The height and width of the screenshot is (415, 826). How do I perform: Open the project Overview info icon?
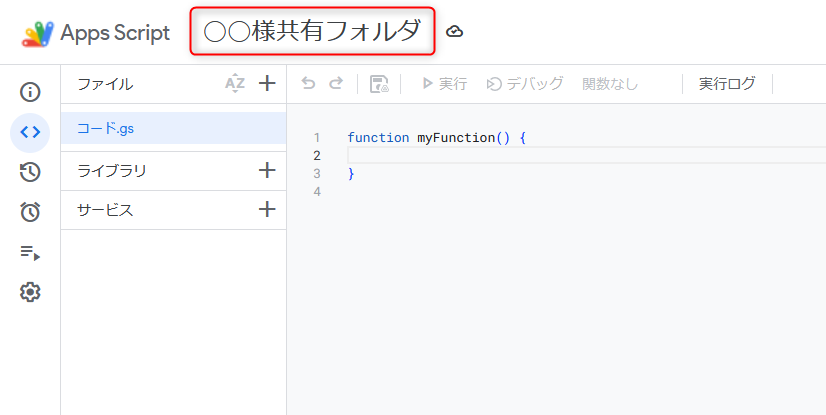coord(30,93)
